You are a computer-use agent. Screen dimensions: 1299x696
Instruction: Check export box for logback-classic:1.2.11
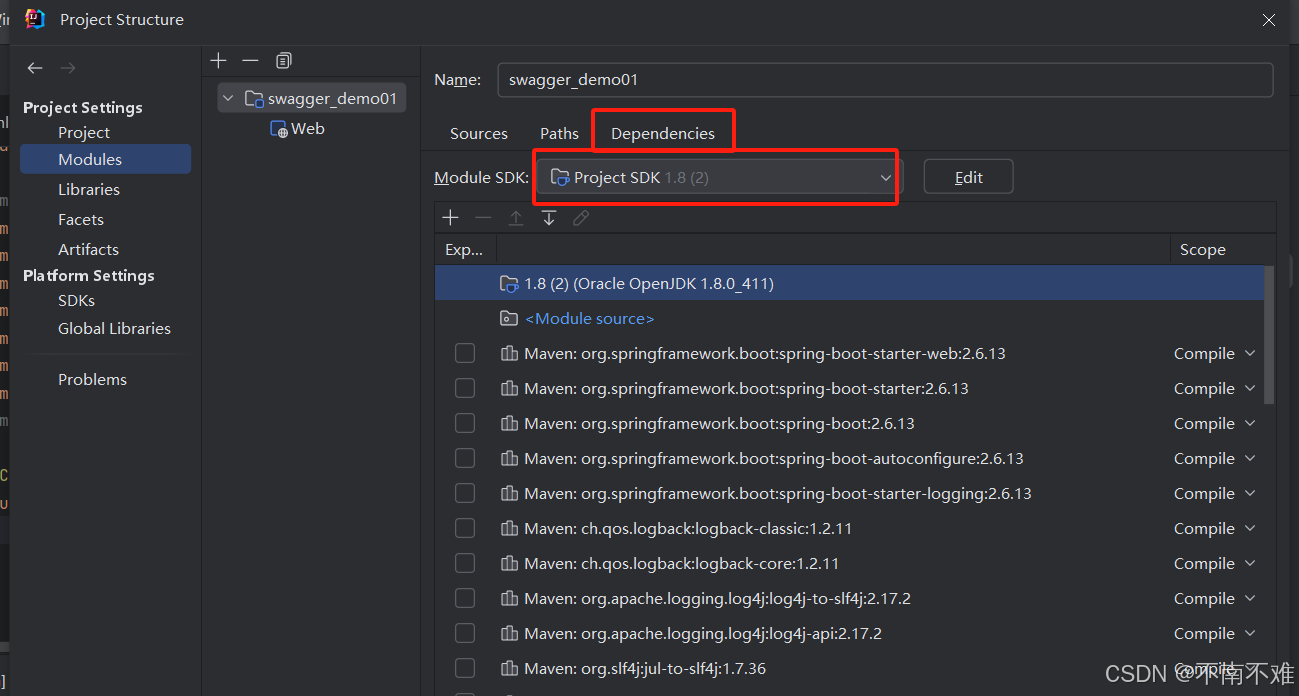[x=465, y=528]
